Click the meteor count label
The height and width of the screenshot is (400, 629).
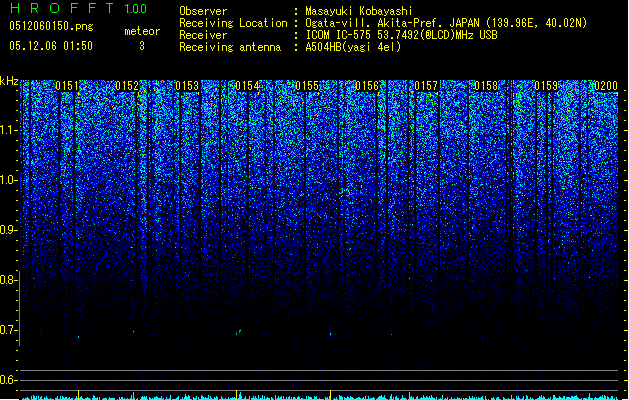[x=142, y=31]
